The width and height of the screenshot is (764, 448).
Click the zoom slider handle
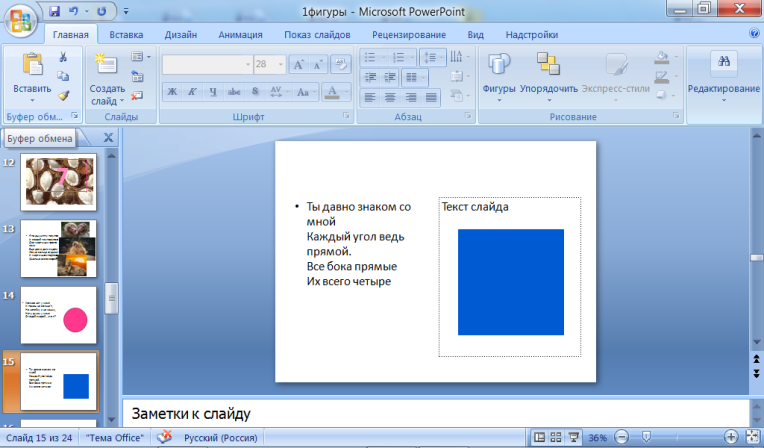[x=646, y=437]
